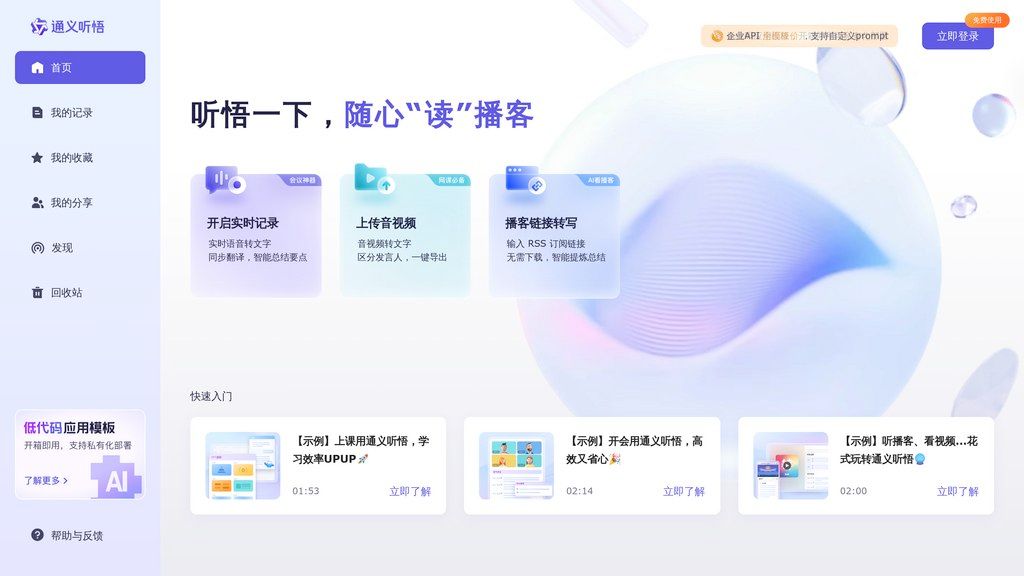Click the 02:00 duration text
This screenshot has height=576, width=1024.
pyautogui.click(x=853, y=491)
